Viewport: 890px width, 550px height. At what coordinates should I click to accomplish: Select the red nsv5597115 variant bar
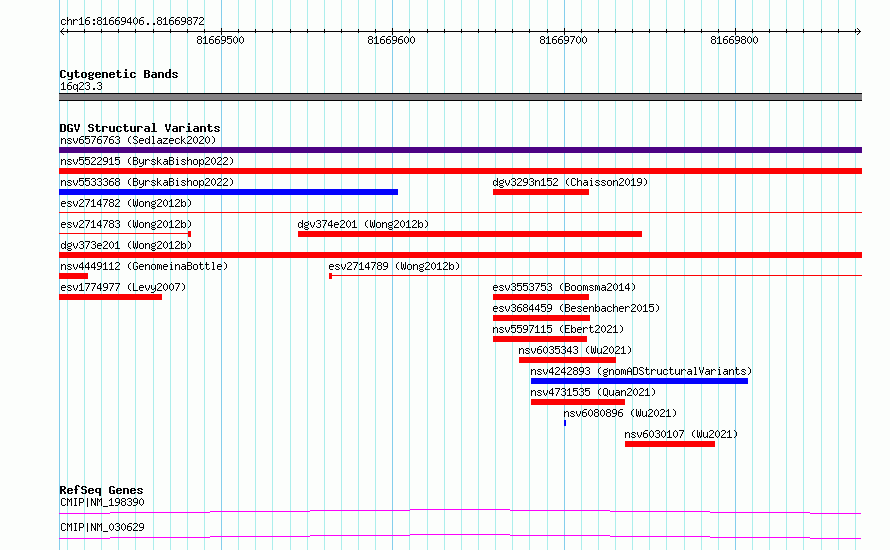pyautogui.click(x=540, y=339)
